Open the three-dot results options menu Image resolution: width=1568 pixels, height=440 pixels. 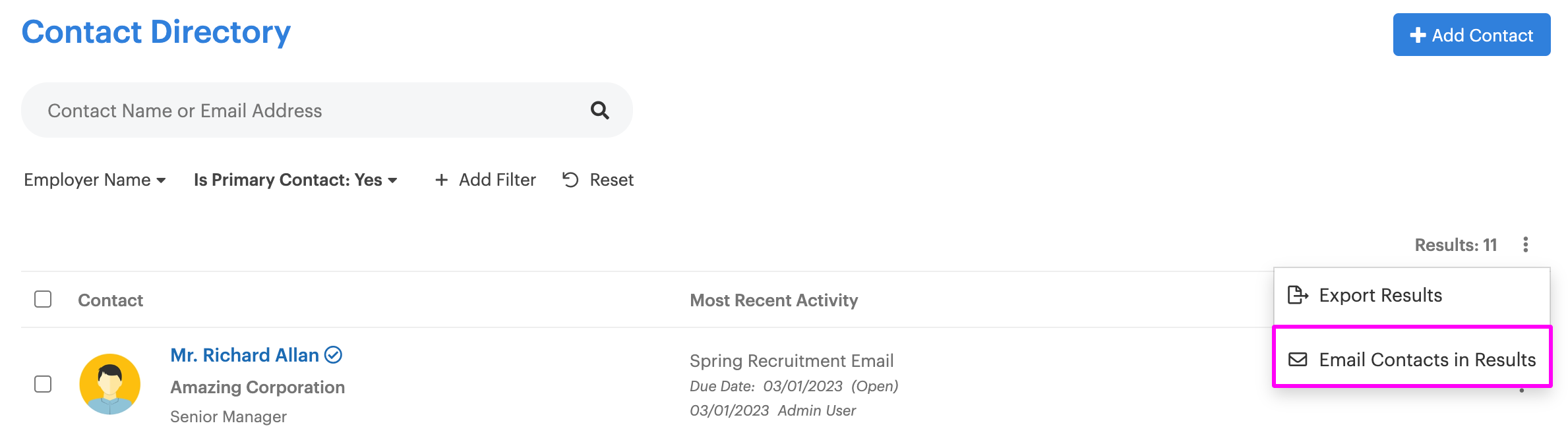(1525, 245)
